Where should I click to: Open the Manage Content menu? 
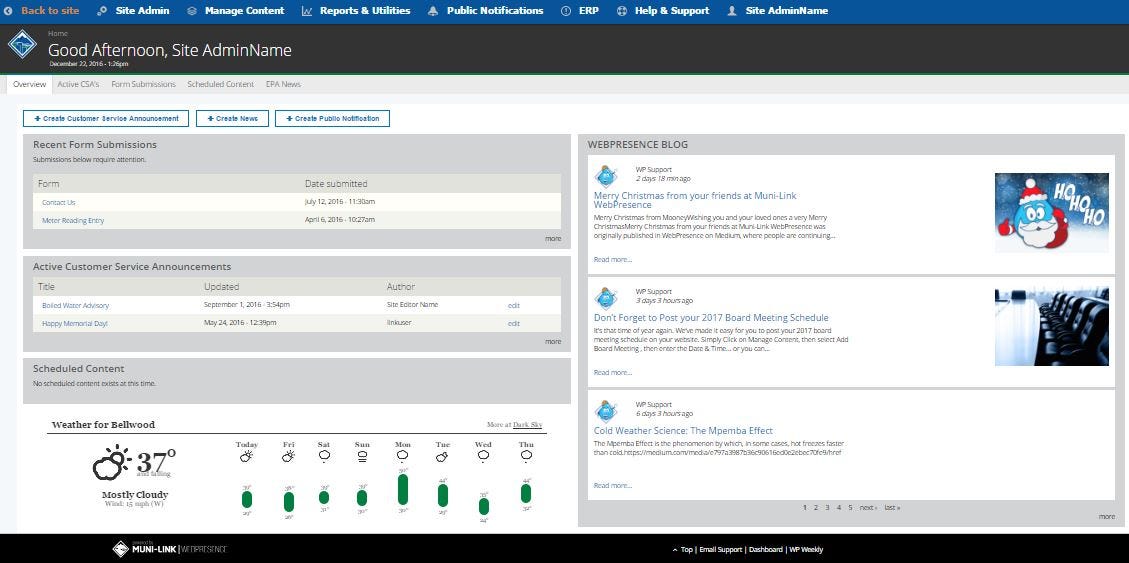(245, 11)
